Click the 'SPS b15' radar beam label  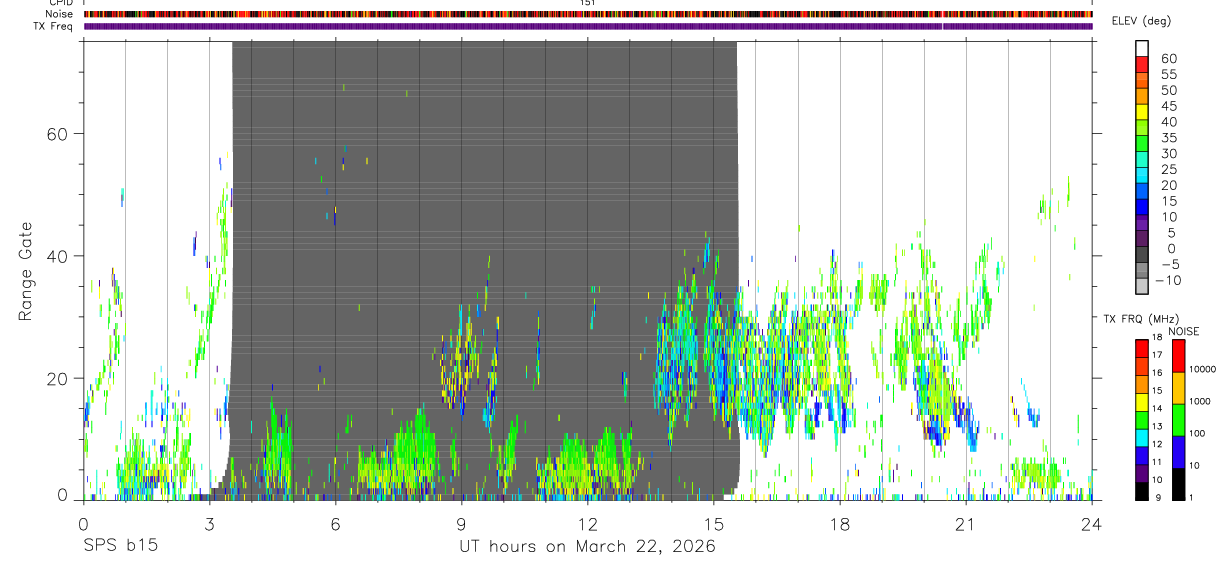(x=120, y=547)
